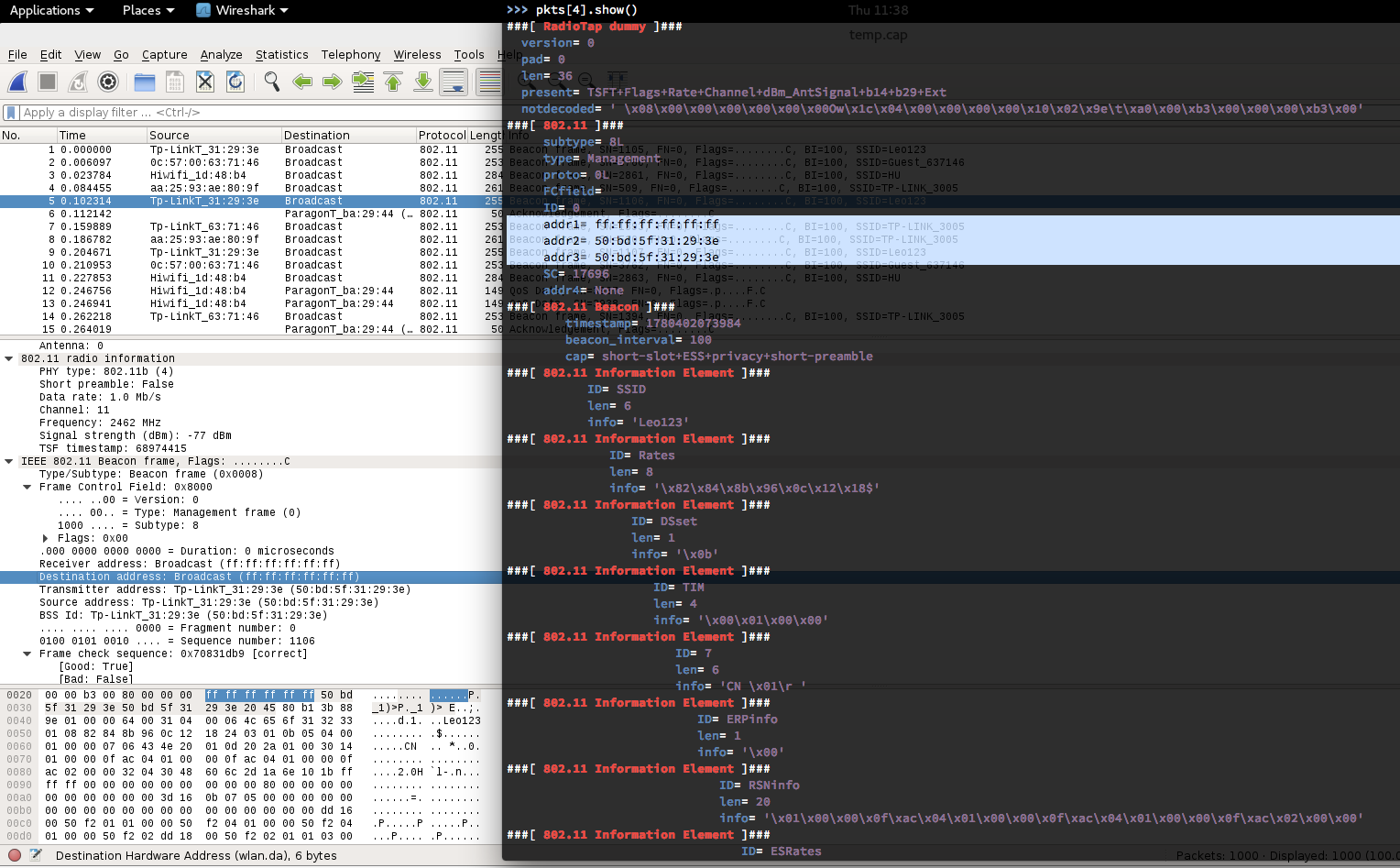Open the Go menu
The width and height of the screenshot is (1400, 868).
121,55
